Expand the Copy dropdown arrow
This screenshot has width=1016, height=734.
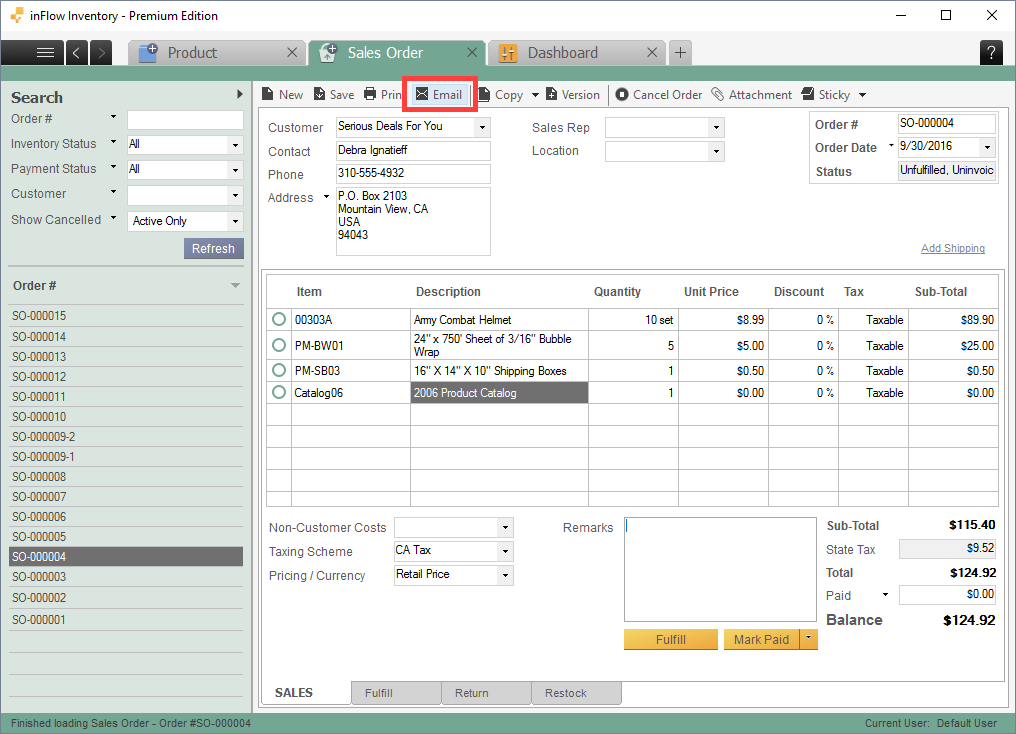click(535, 95)
